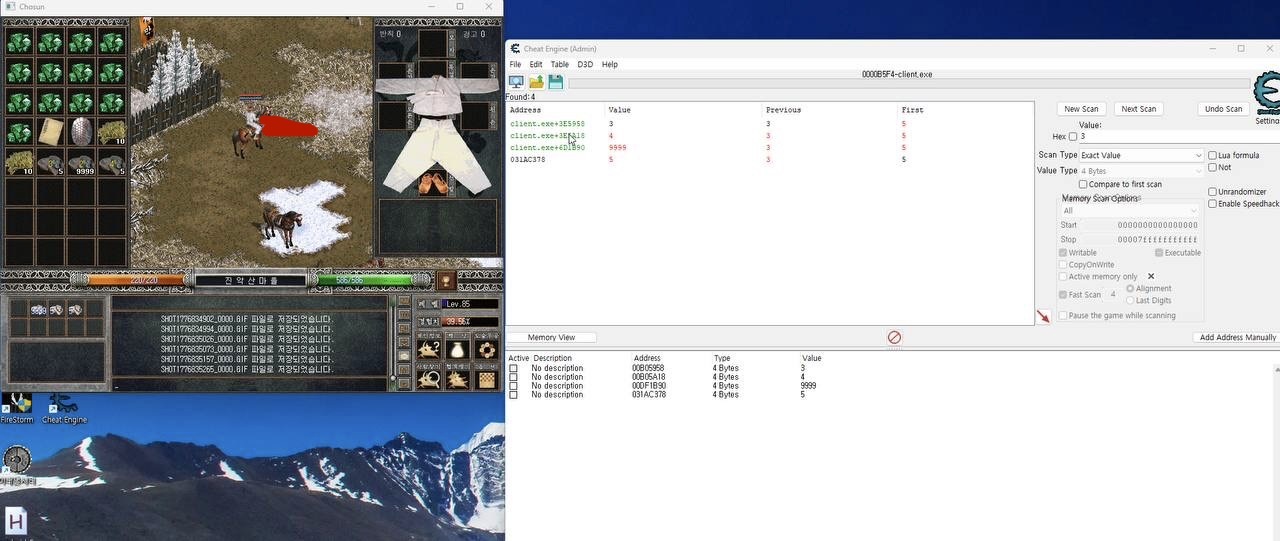Screen dimensions: 1280x541
Task: Open the D3D menu
Action: [585, 64]
